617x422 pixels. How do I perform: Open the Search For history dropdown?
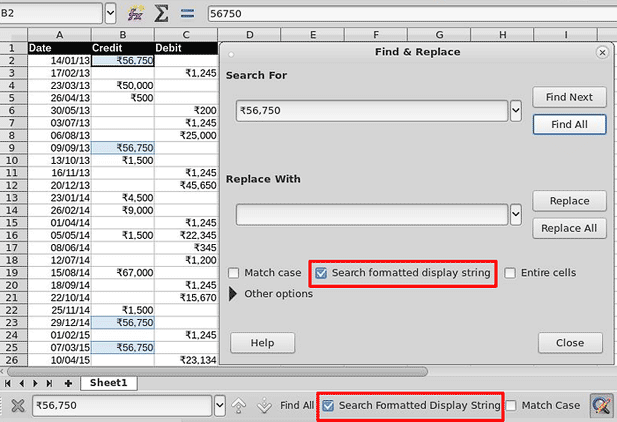(516, 111)
